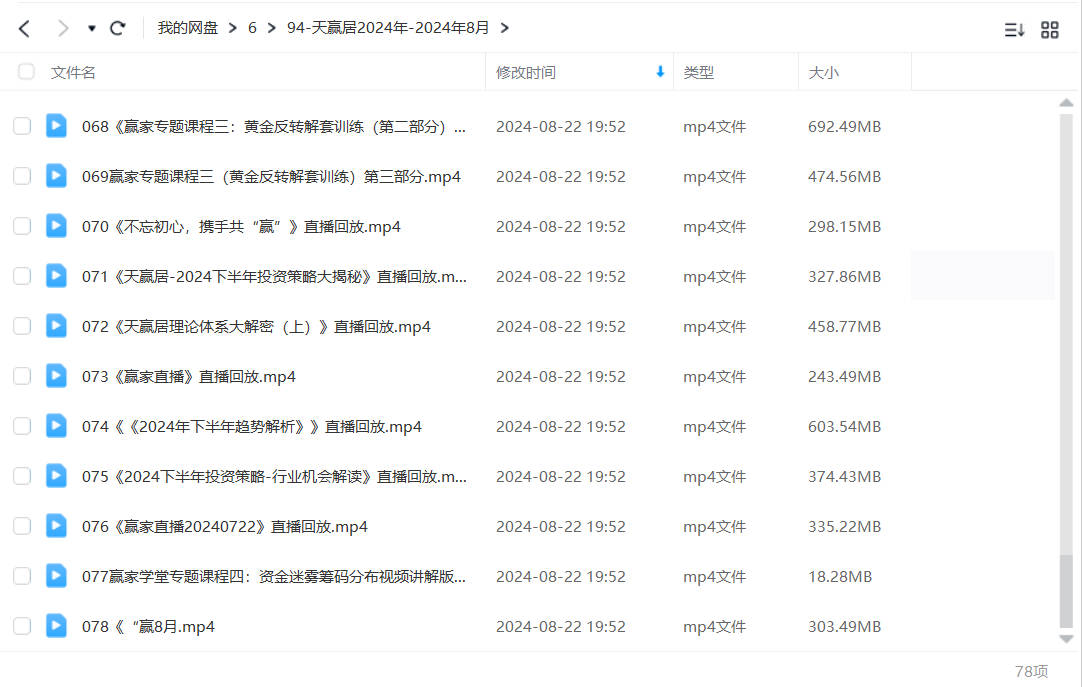Select the checkbox for file 077
This screenshot has width=1082, height=687.
tap(22, 576)
